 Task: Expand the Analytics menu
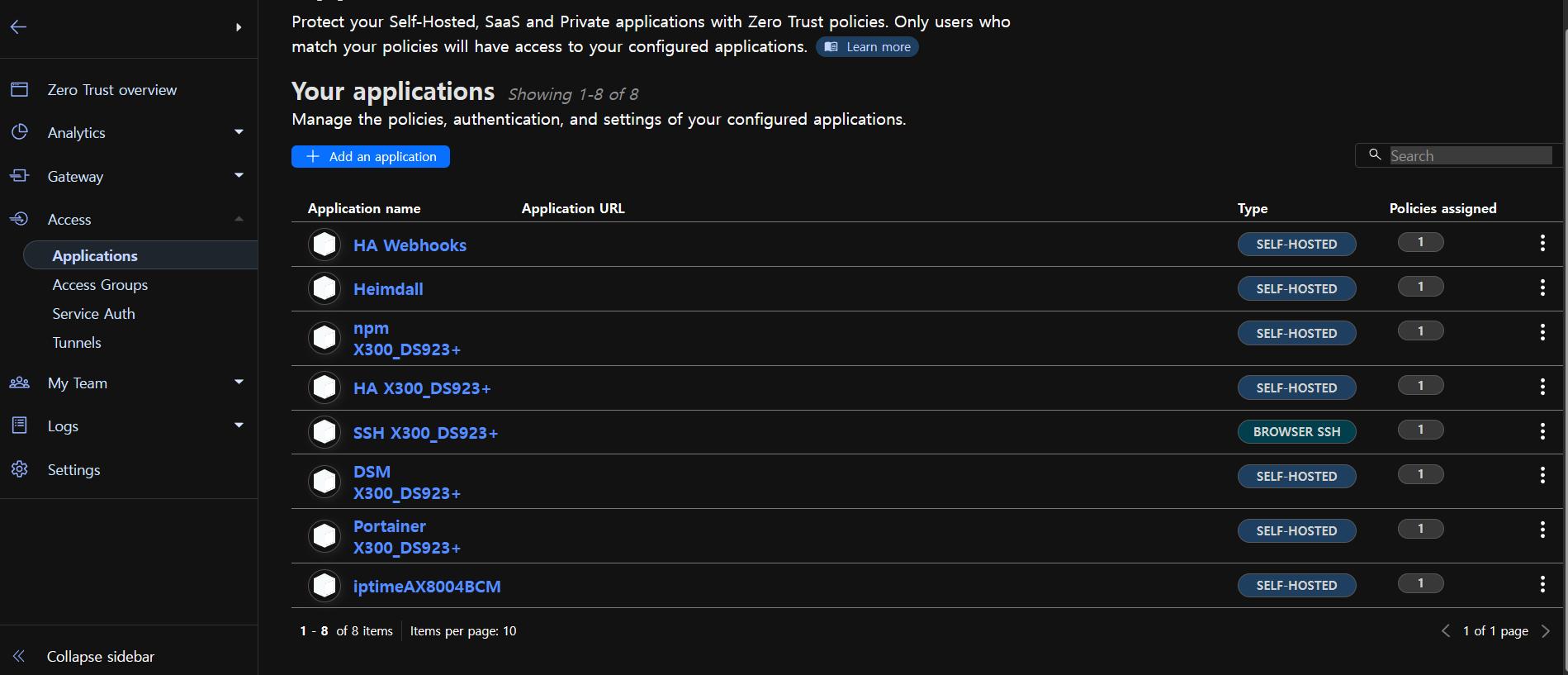[x=239, y=132]
